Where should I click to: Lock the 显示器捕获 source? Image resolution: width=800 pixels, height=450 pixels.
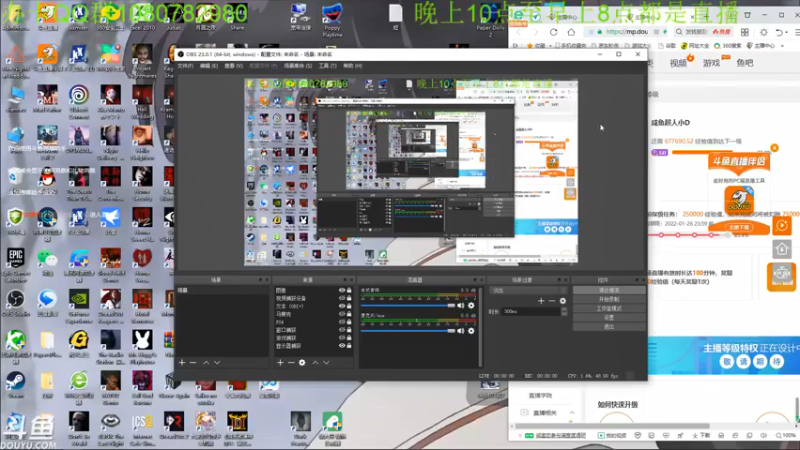click(349, 346)
